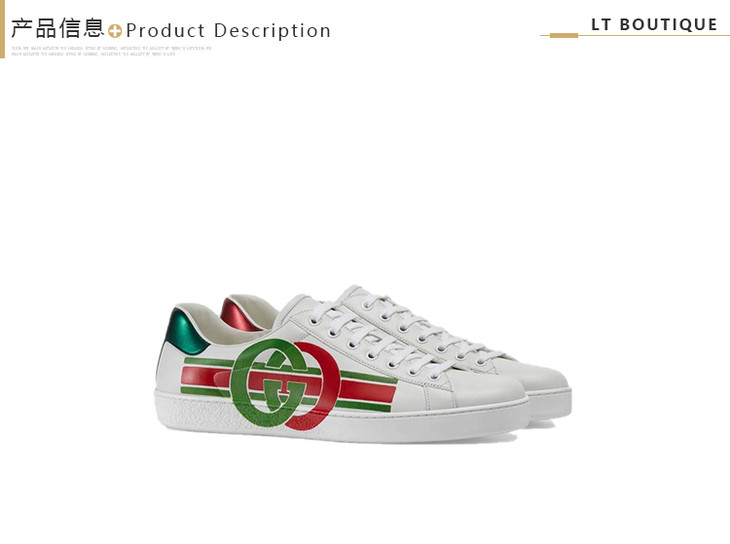This screenshot has height=544, width=730.
Task: Click the lower green stripe right of the logo
Action: click(x=363, y=406)
